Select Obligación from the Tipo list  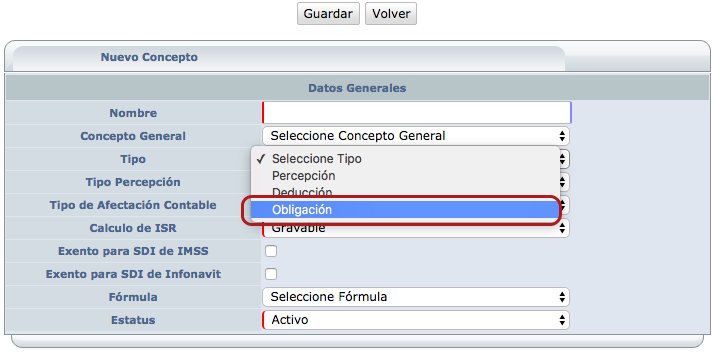point(405,210)
